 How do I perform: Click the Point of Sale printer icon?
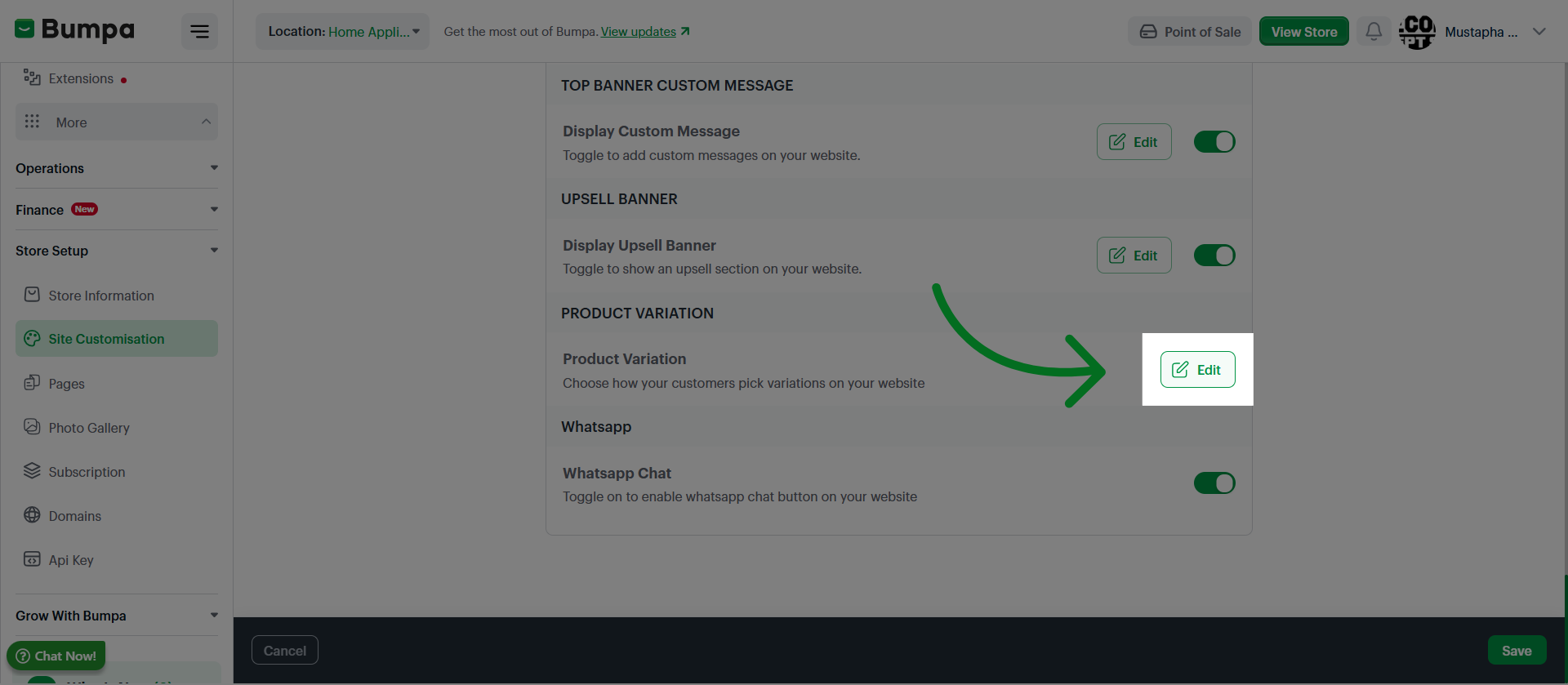point(1148,32)
